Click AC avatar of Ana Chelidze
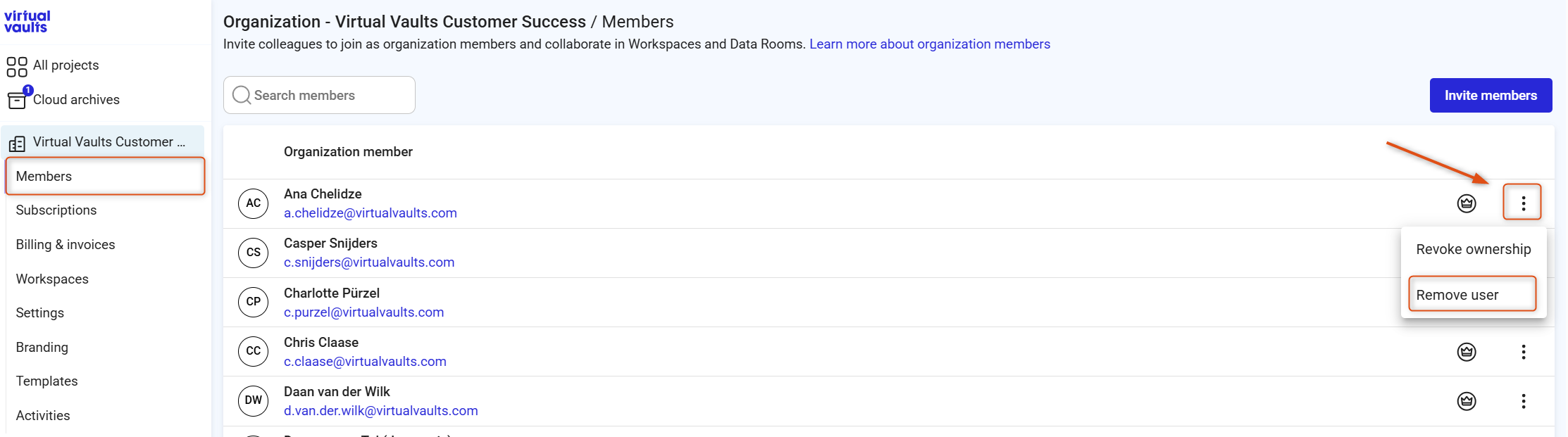This screenshot has width=1568, height=437. coord(254,203)
